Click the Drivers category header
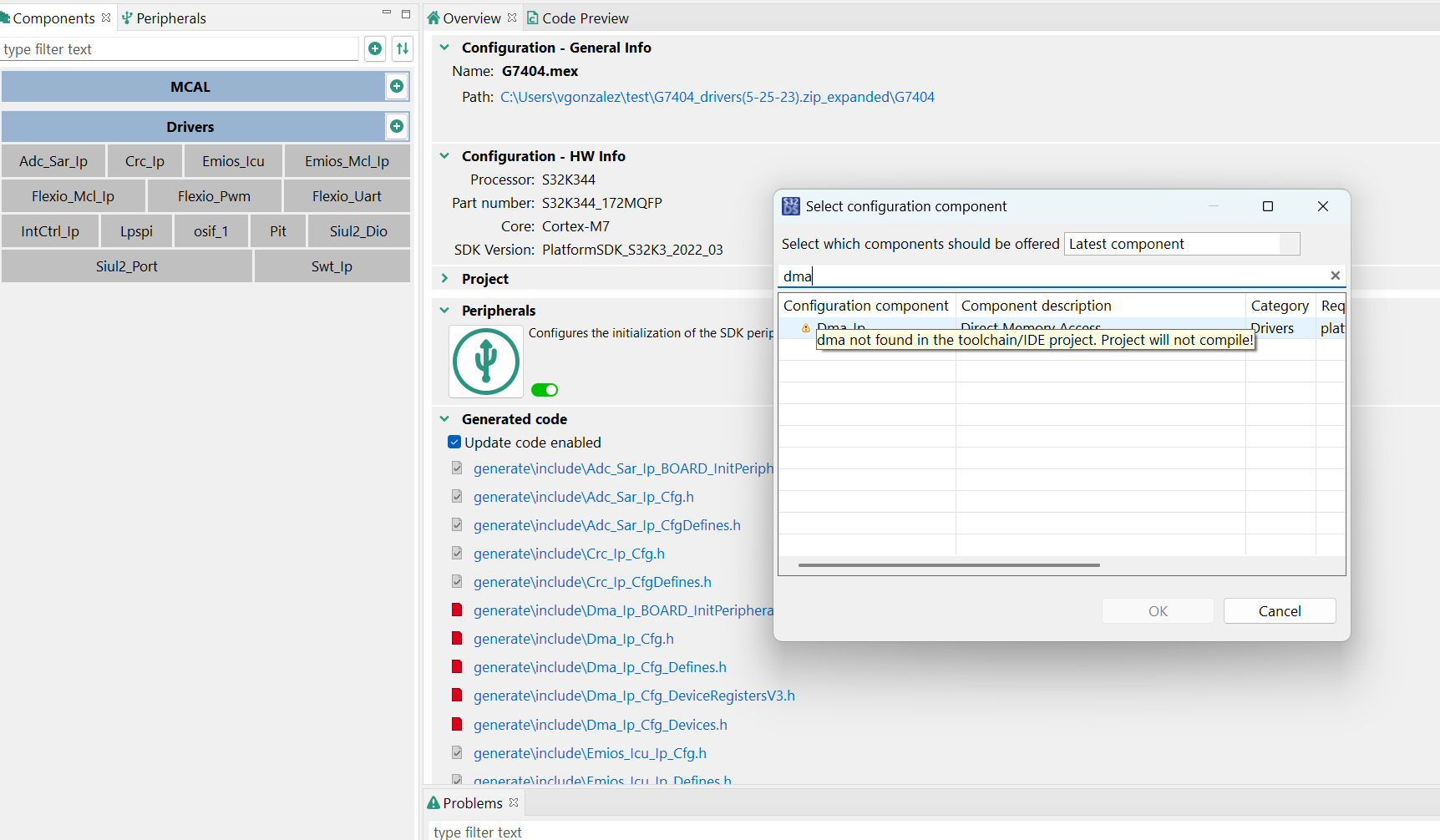Screen dimensions: 1440x840 pyautogui.click(x=192, y=127)
